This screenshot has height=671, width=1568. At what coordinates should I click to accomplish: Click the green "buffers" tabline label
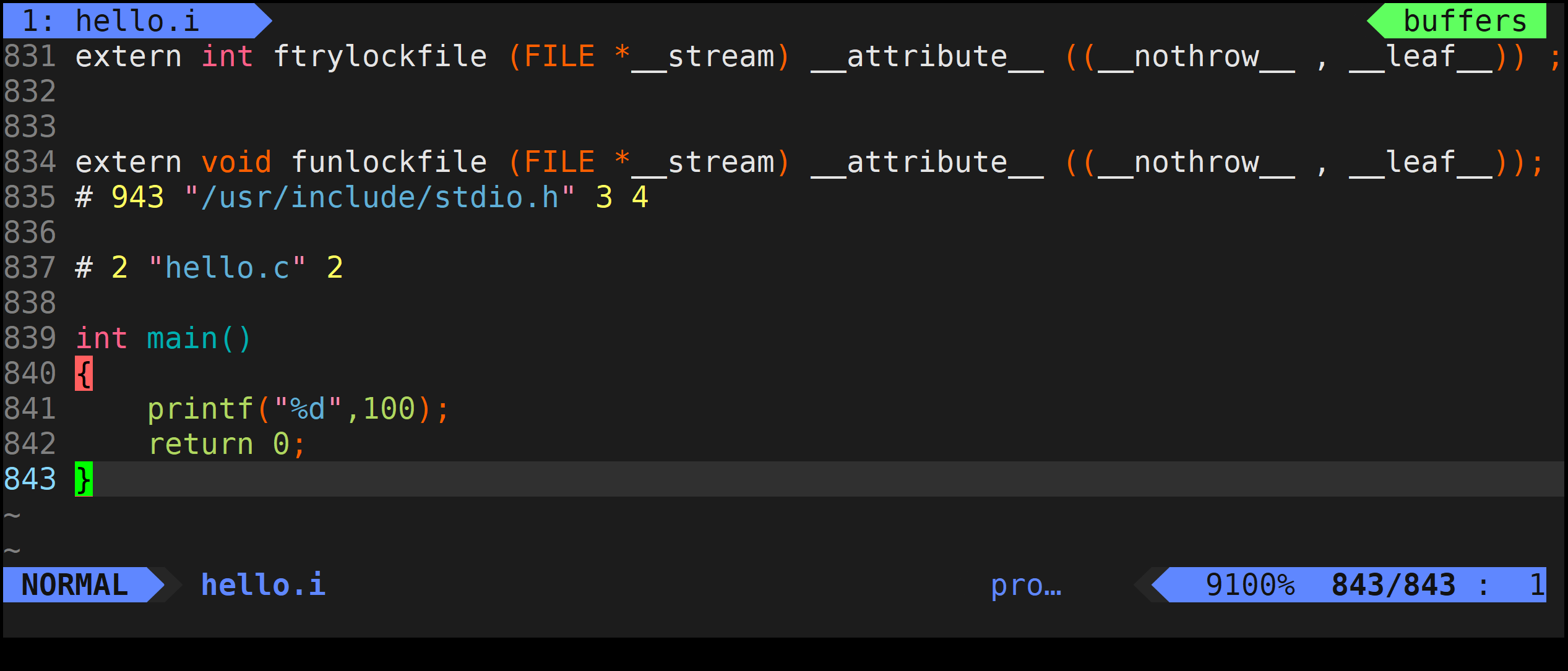pos(1464,21)
